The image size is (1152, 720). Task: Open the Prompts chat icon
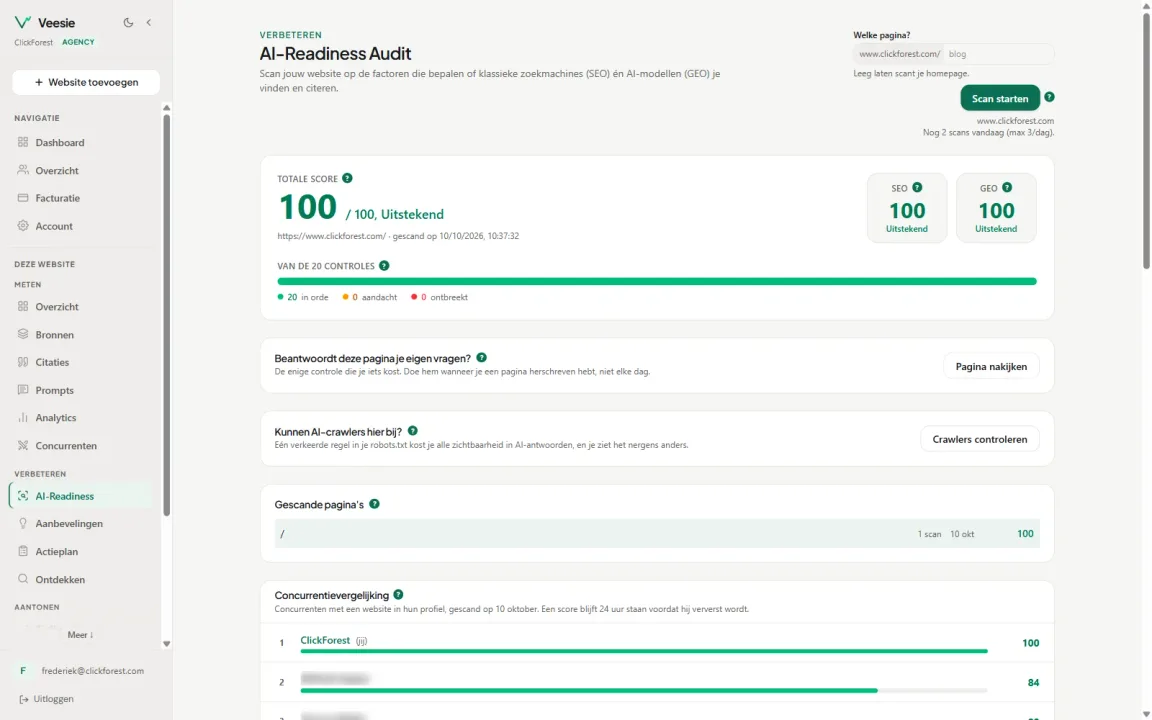click(23, 389)
